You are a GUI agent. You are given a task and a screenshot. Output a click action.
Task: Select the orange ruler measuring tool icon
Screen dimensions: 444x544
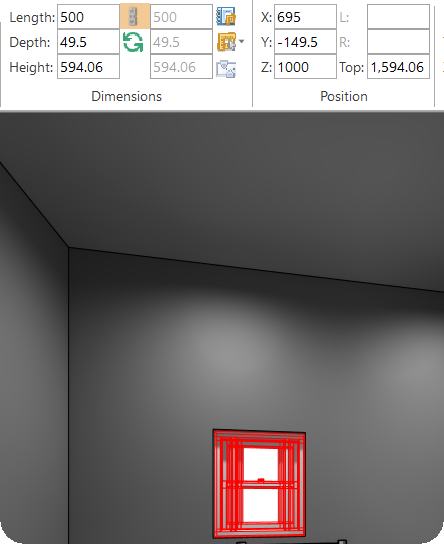click(227, 42)
